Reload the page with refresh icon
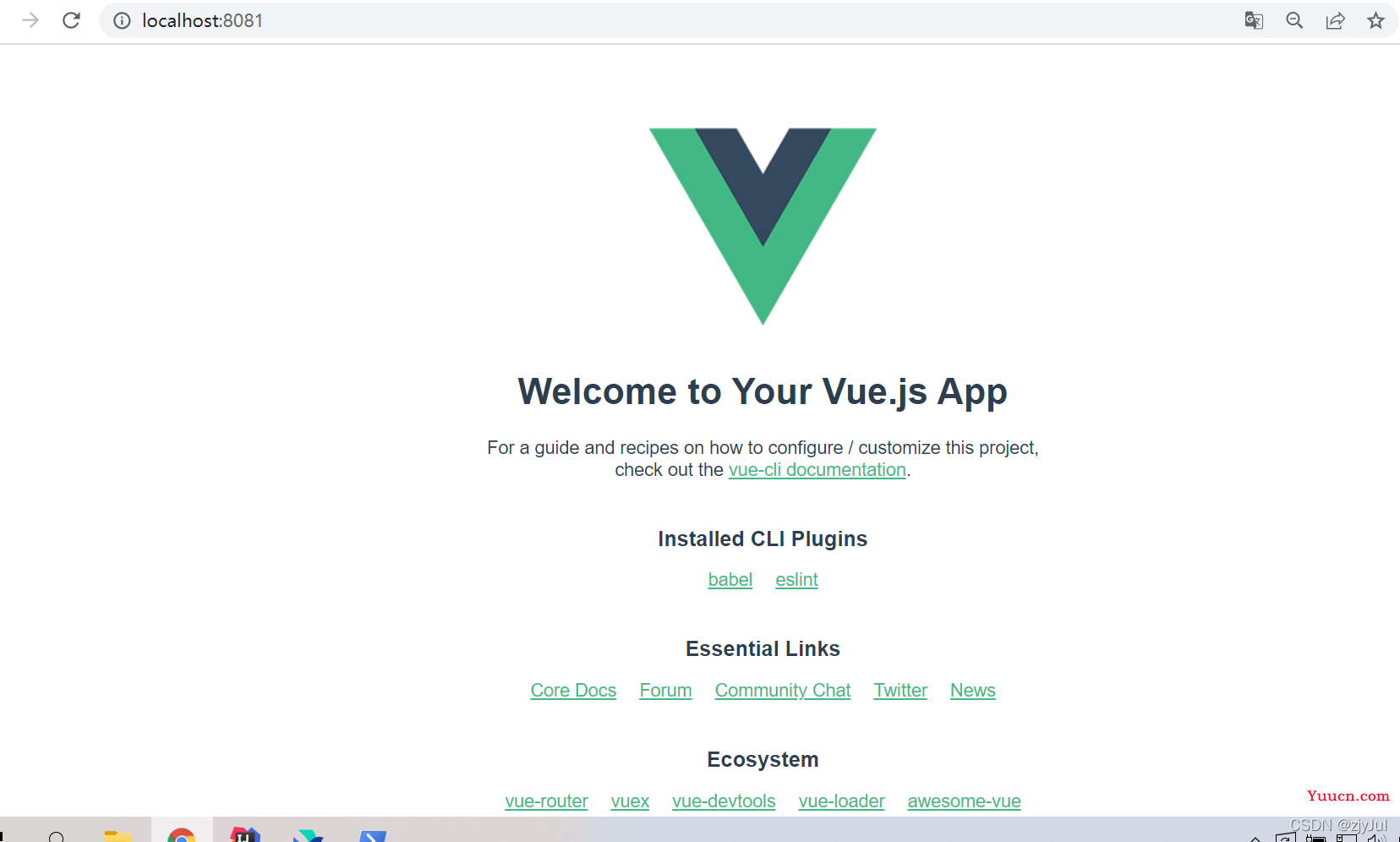This screenshot has width=1400, height=842. [71, 20]
